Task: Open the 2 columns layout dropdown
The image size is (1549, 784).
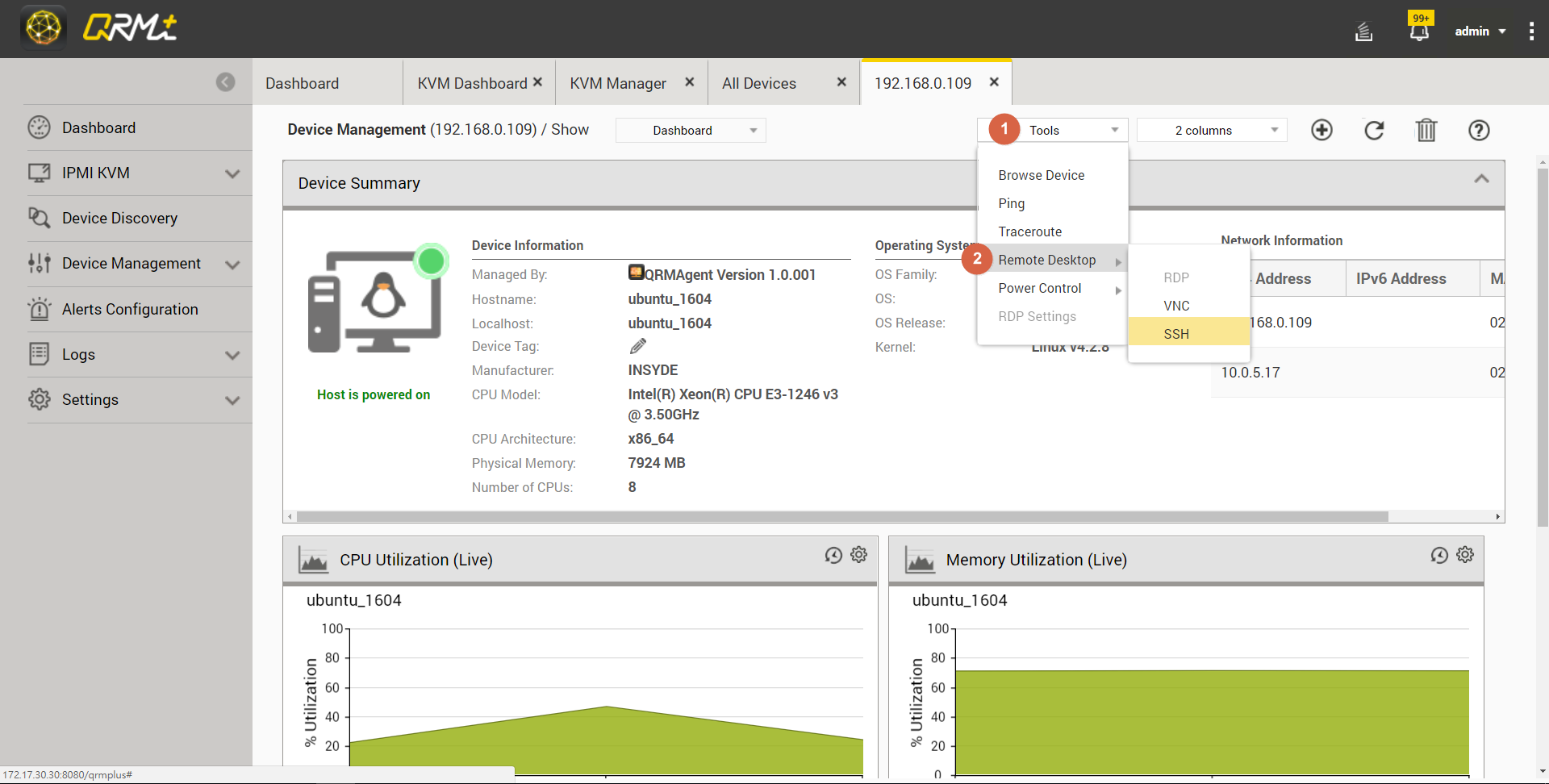Action: 1212,130
